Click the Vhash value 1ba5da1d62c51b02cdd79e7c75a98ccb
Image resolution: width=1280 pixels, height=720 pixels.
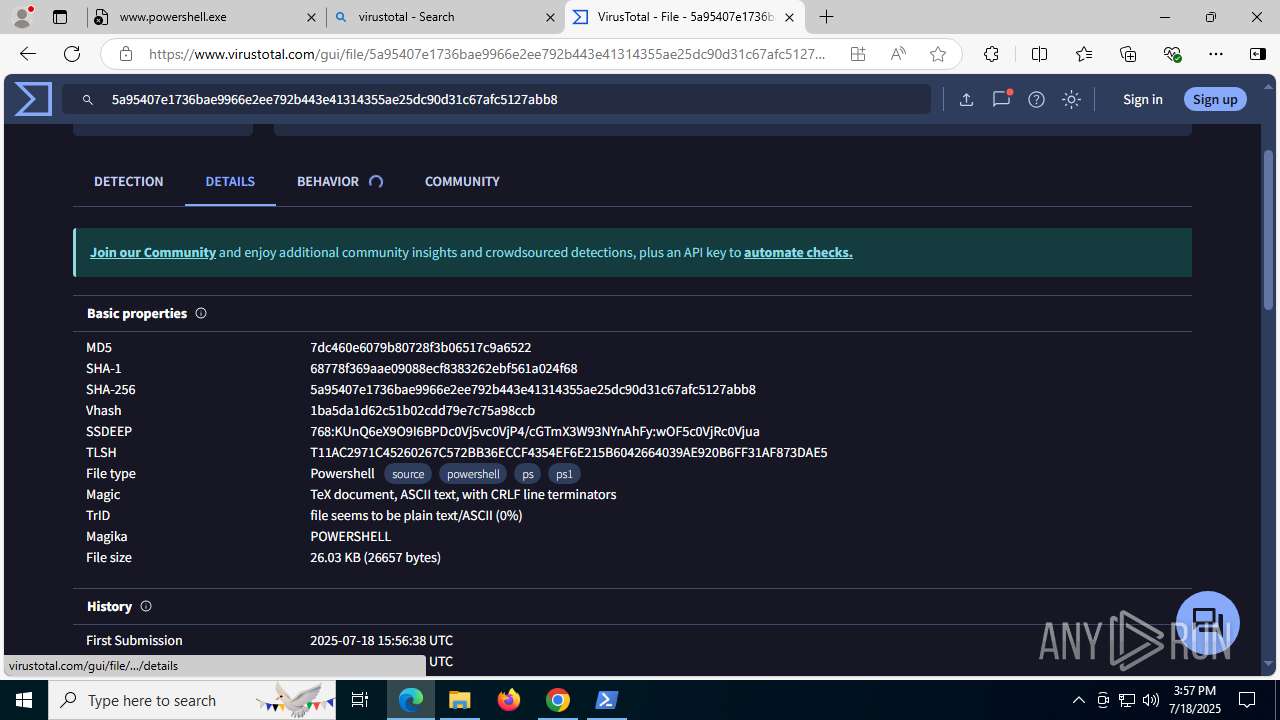point(422,410)
